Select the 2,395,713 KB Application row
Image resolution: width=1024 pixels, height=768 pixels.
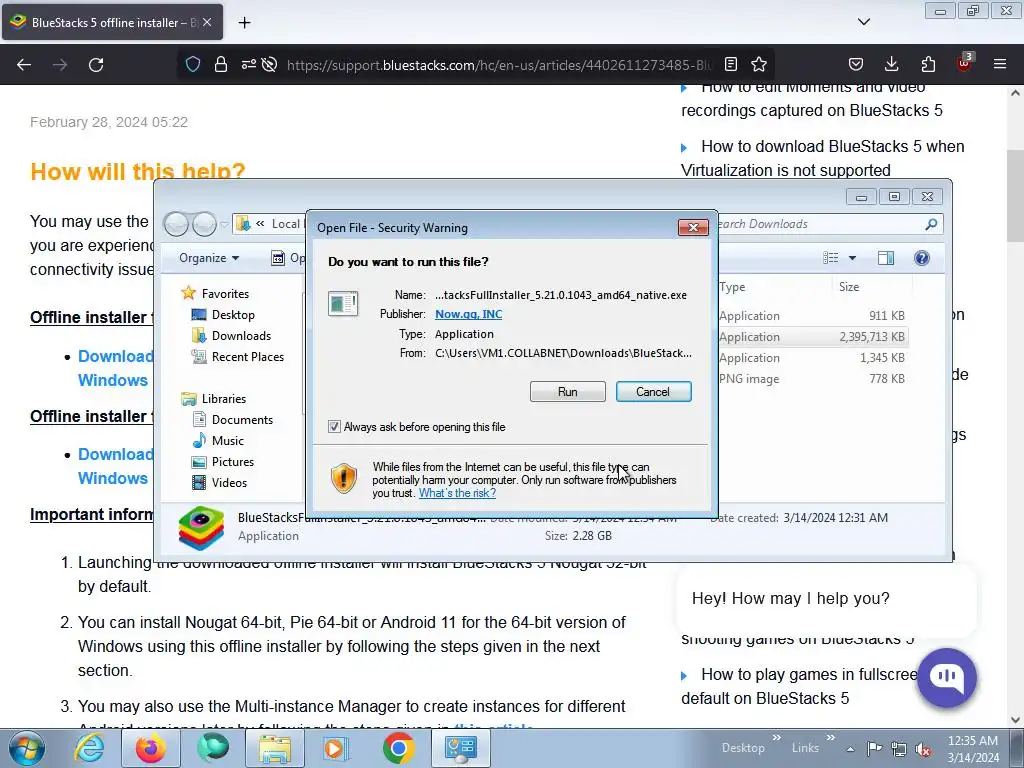(x=812, y=336)
